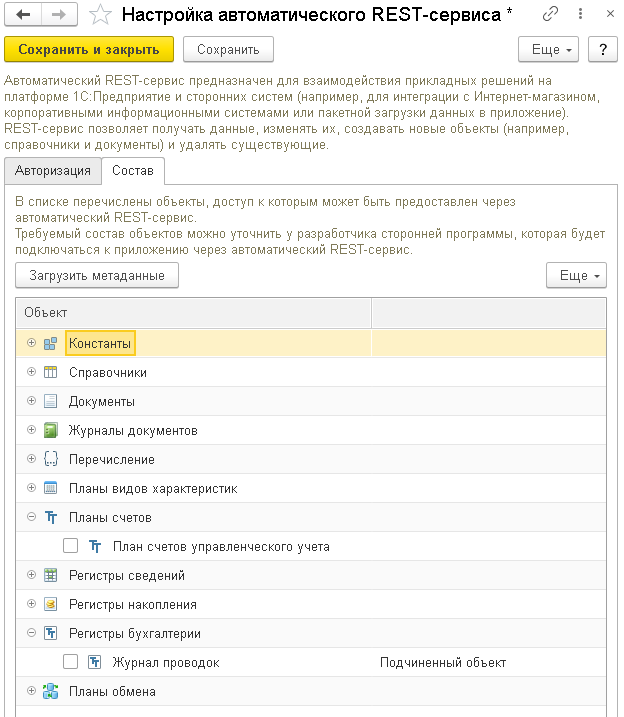
Task: Click the forward navigation arrow
Action: (59, 15)
